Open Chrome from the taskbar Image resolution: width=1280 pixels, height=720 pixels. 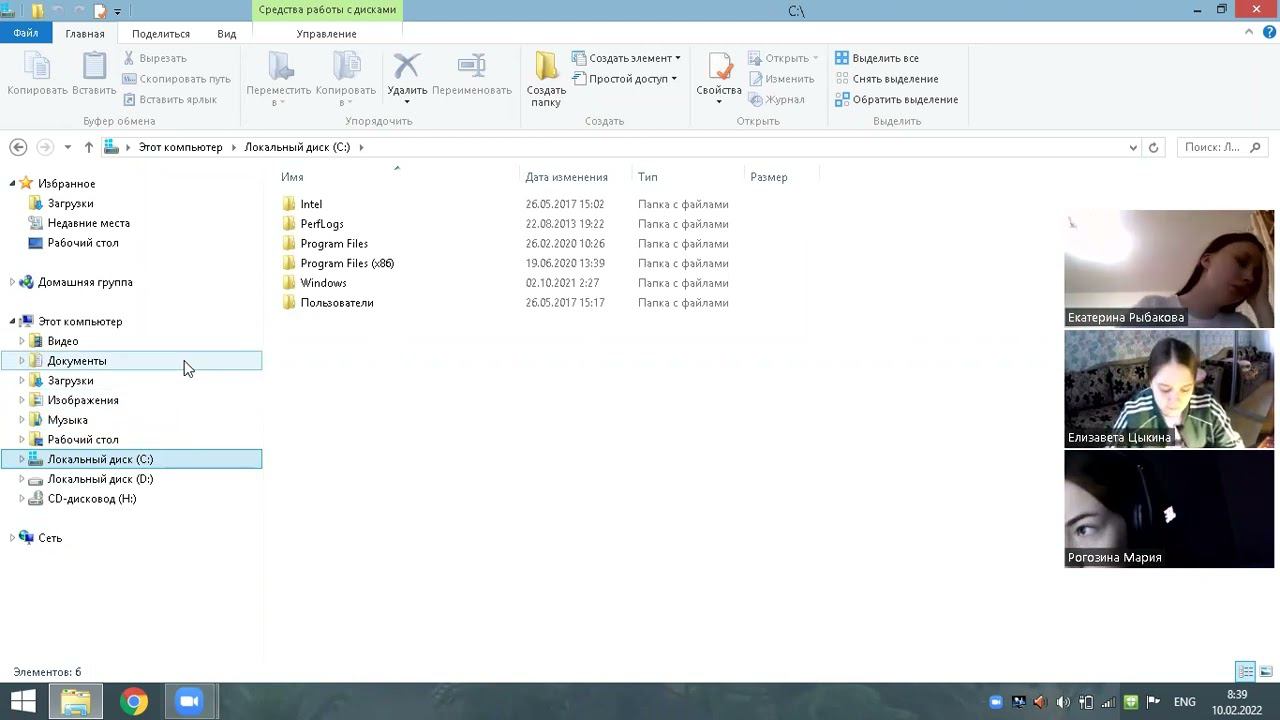133,701
